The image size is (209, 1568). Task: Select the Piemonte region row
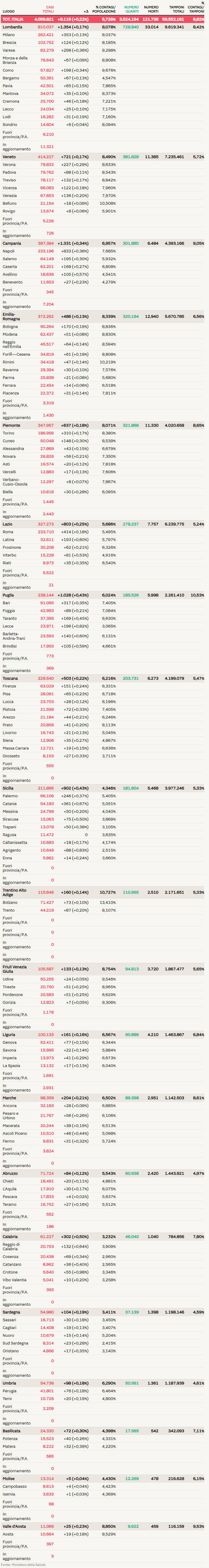coord(12,425)
